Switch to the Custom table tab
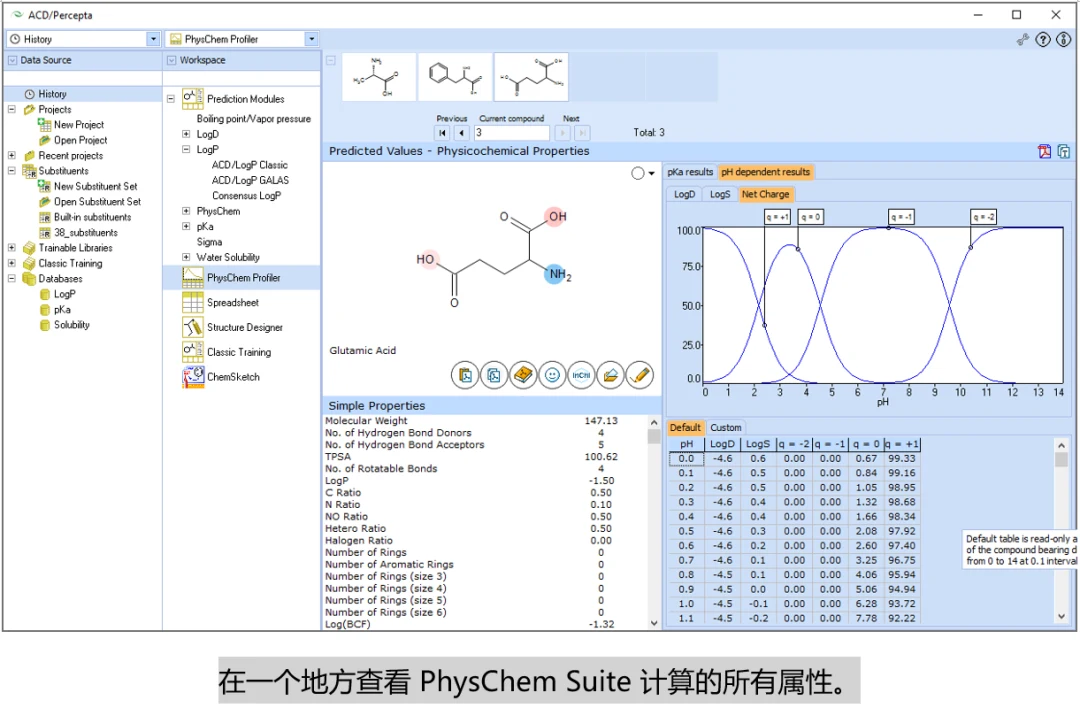 click(x=726, y=428)
